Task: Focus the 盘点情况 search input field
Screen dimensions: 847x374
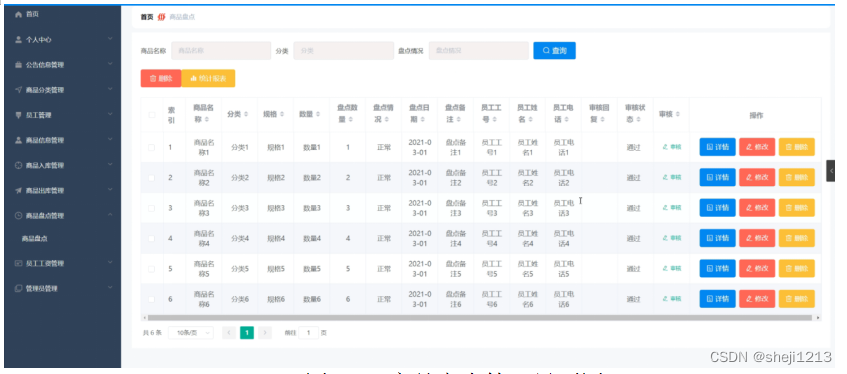Action: coord(479,50)
